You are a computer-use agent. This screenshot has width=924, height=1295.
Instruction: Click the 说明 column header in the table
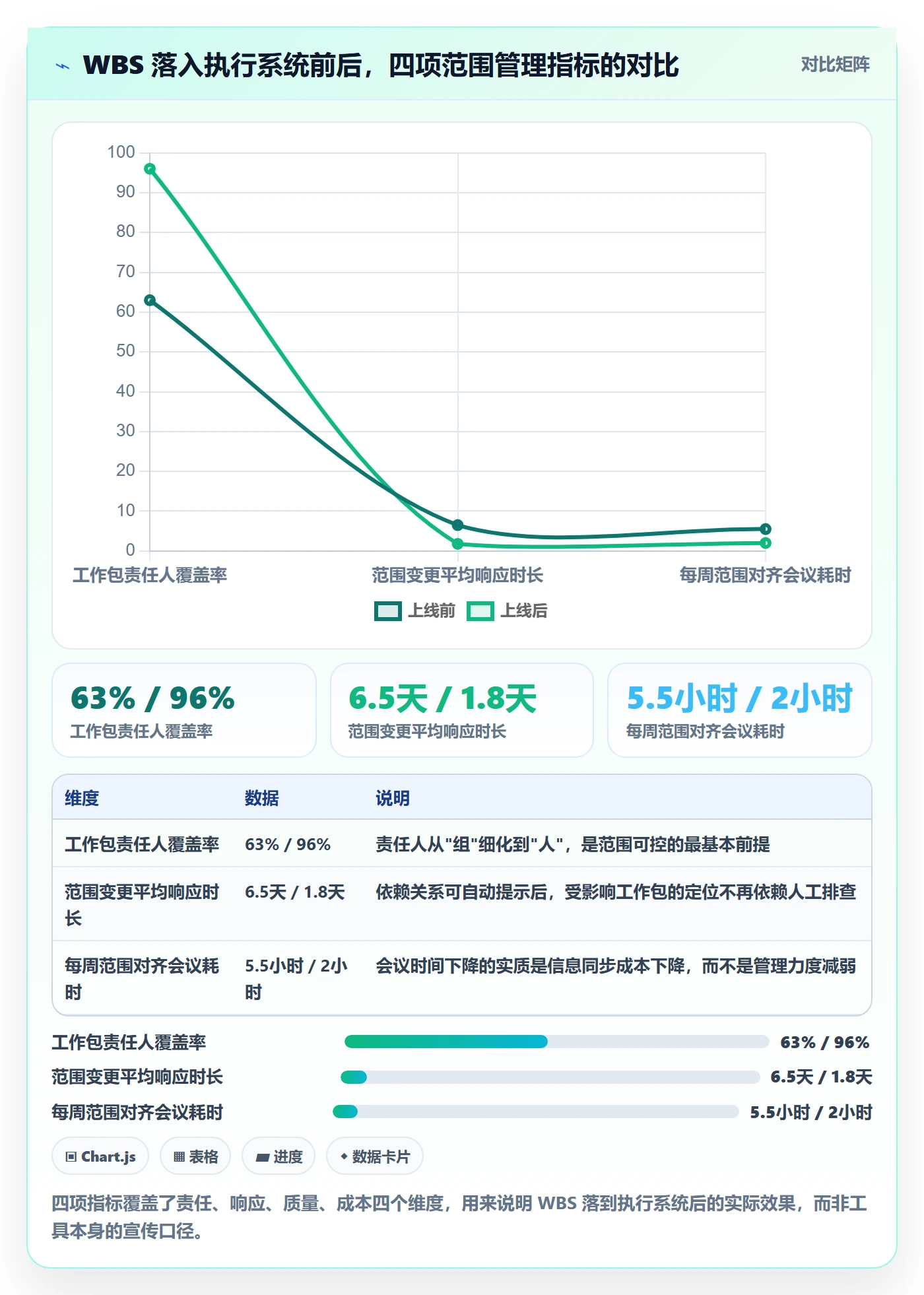point(393,799)
